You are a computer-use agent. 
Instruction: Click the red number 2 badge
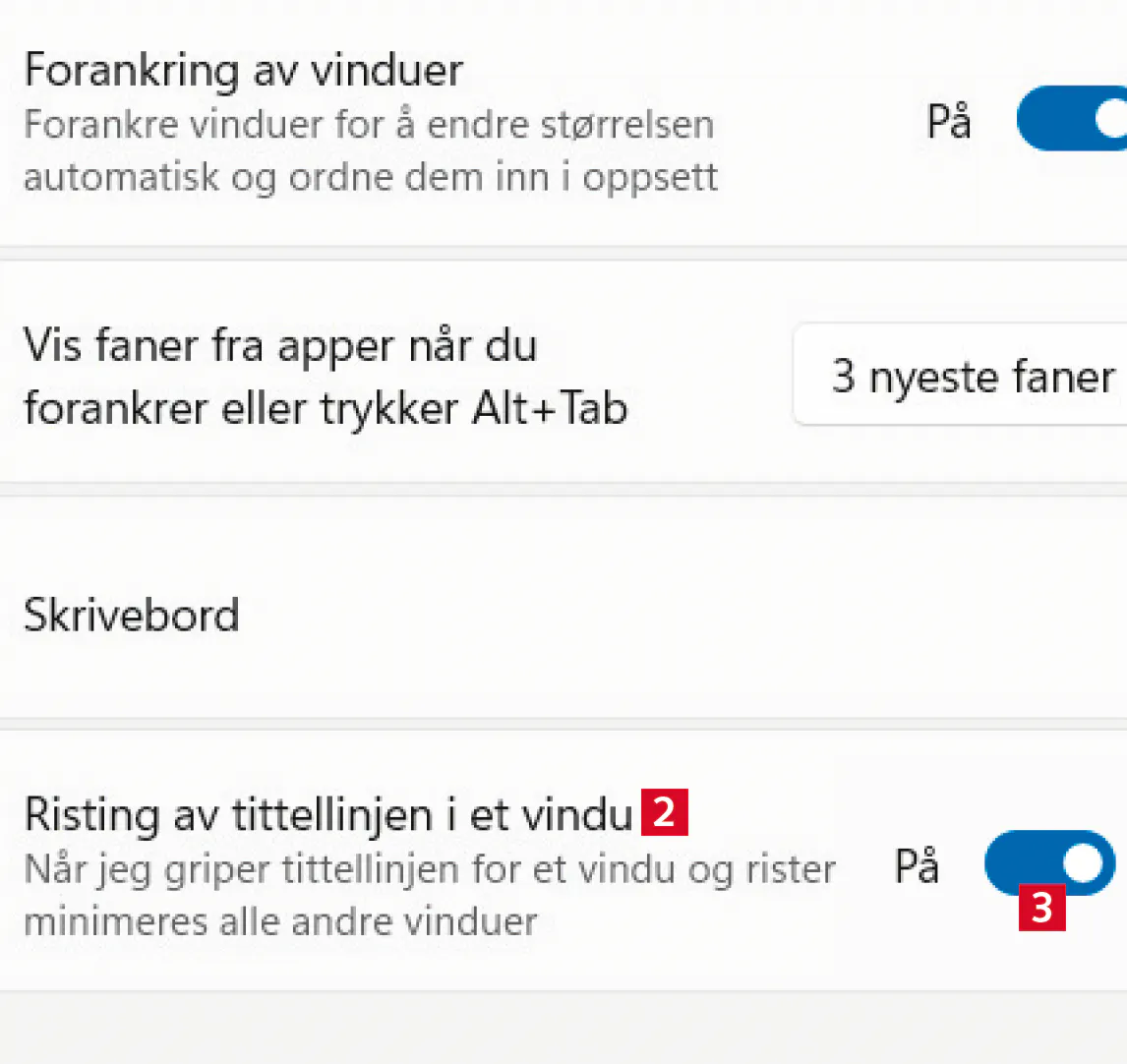point(664,812)
